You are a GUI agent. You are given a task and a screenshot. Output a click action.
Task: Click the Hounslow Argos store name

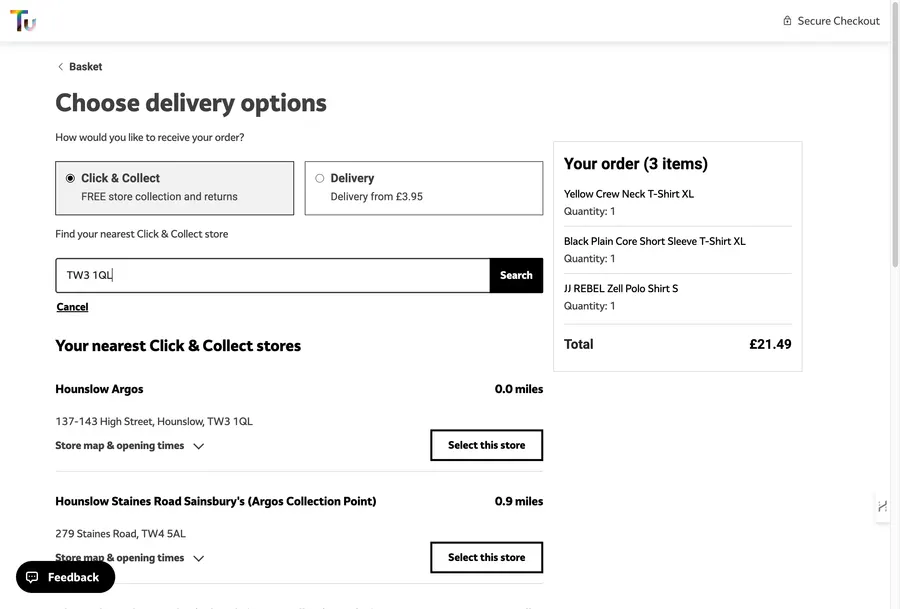[99, 389]
